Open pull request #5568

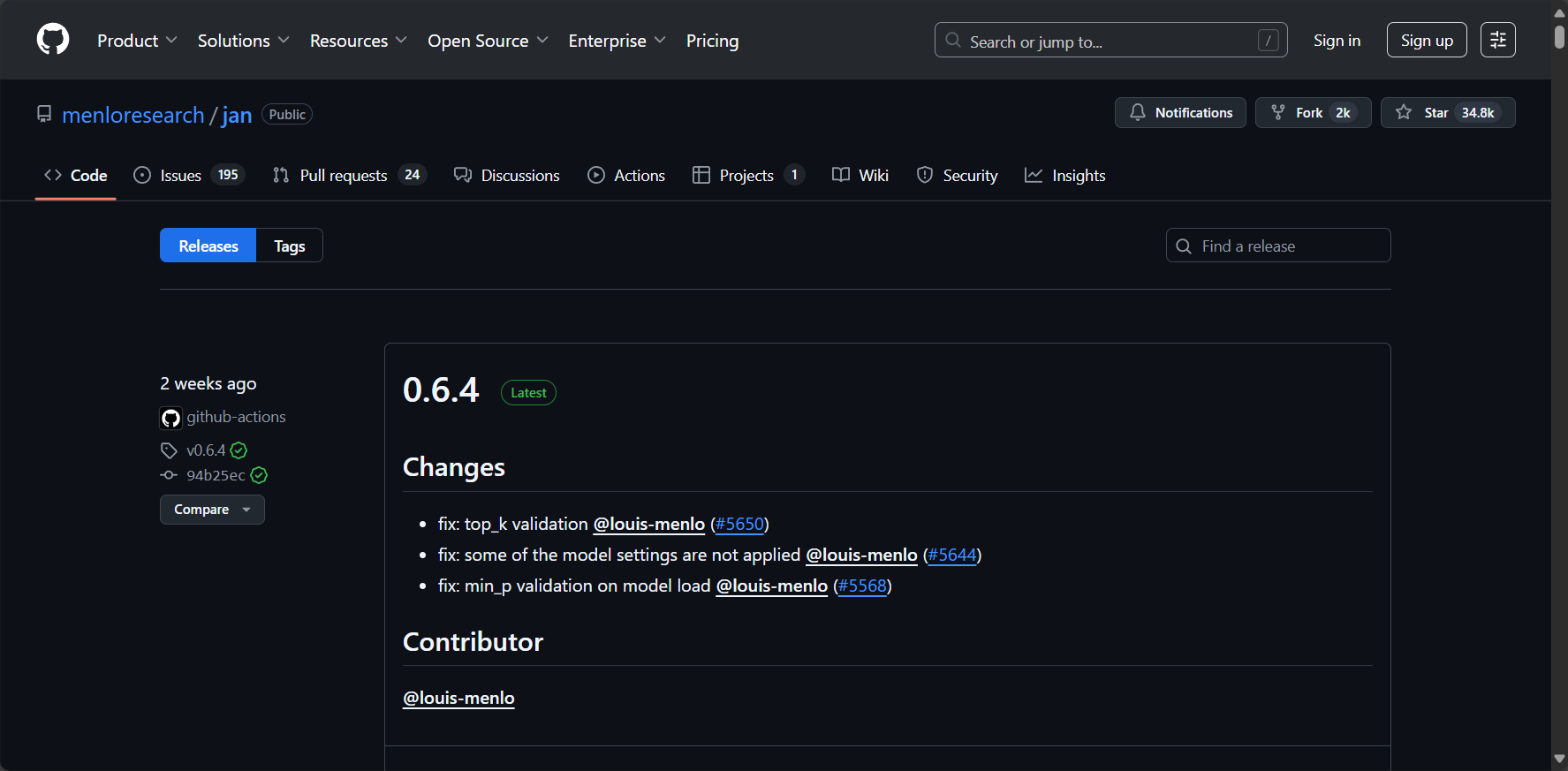tap(862, 586)
